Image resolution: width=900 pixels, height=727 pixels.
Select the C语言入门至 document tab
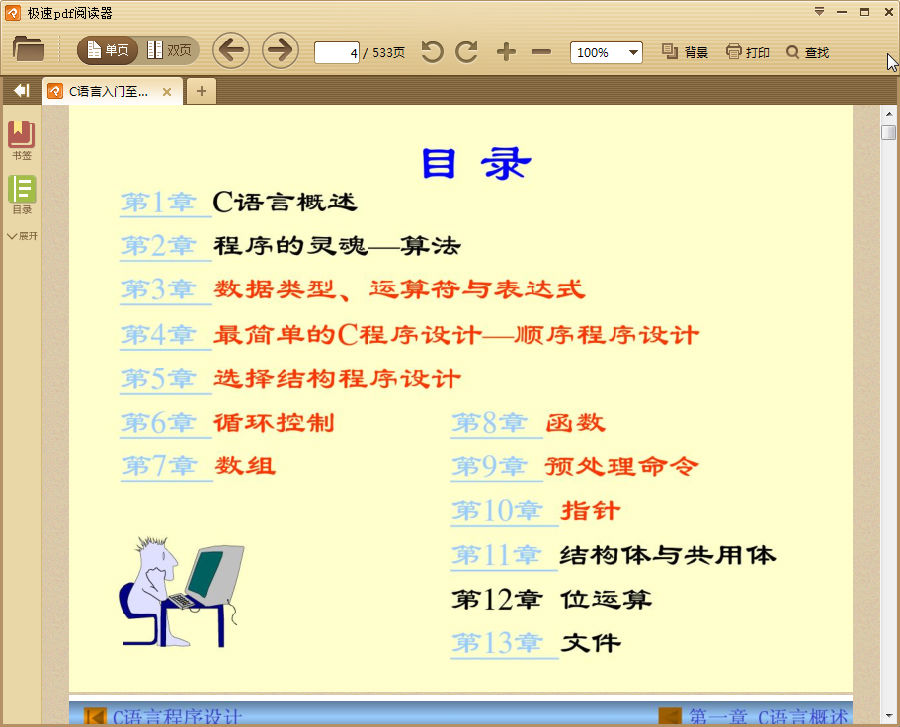pyautogui.click(x=105, y=90)
